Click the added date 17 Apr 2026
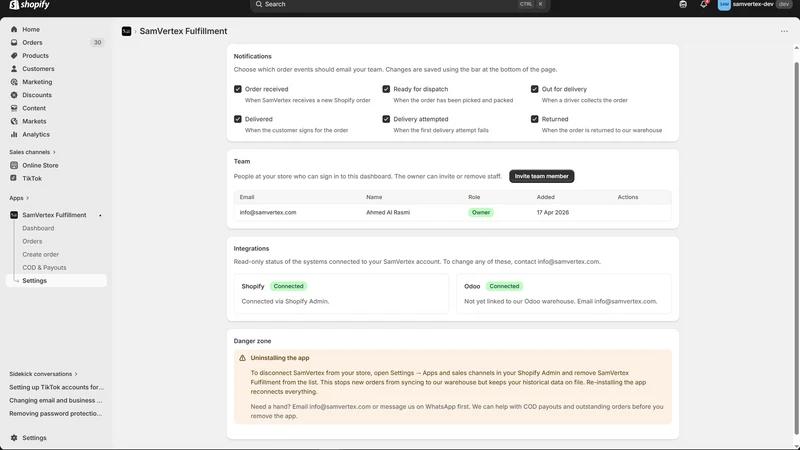Screen dimensions: 800x450 (x=553, y=212)
